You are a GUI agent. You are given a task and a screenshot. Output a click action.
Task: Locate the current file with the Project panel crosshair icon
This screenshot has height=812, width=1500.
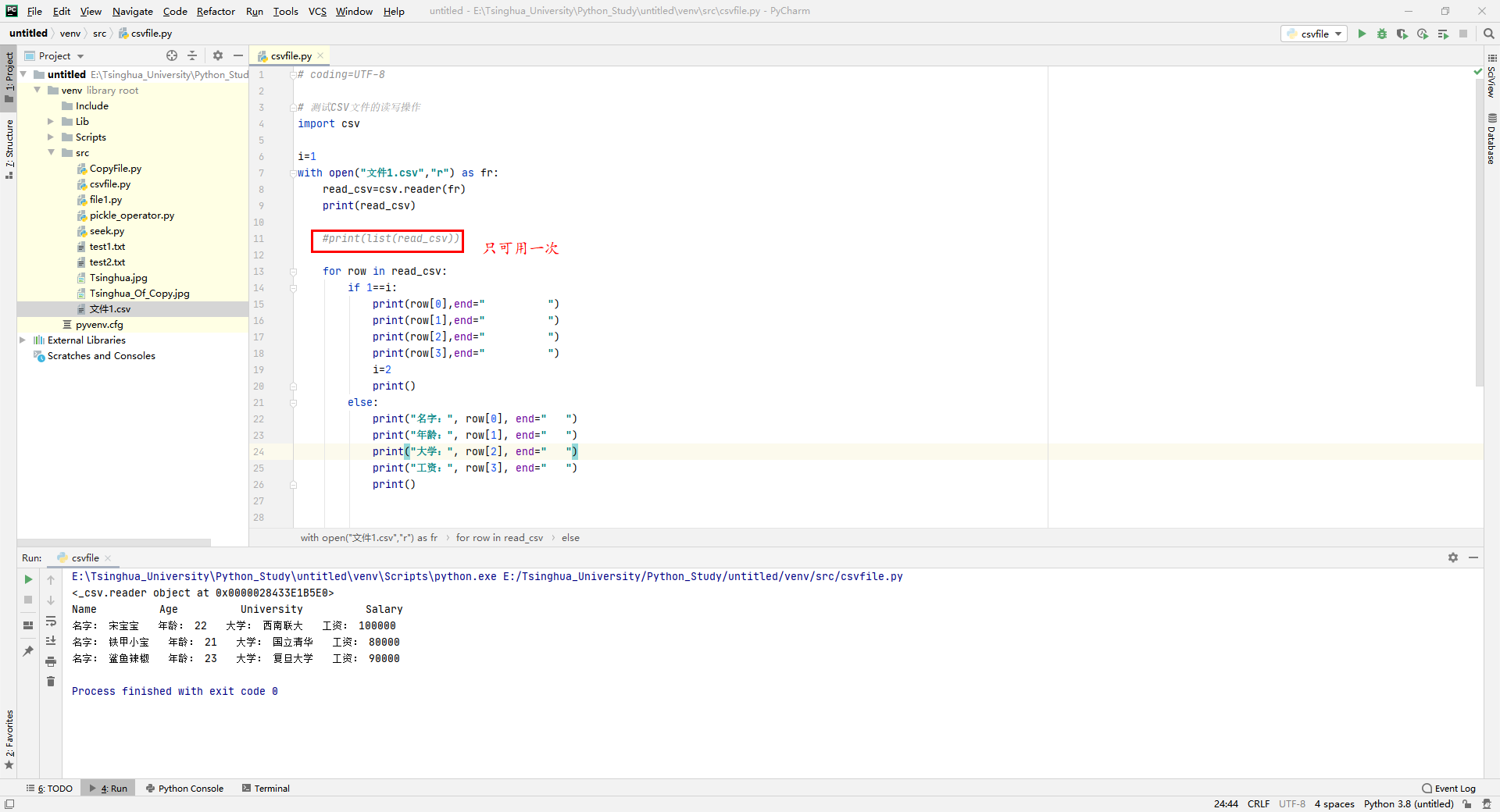(172, 55)
